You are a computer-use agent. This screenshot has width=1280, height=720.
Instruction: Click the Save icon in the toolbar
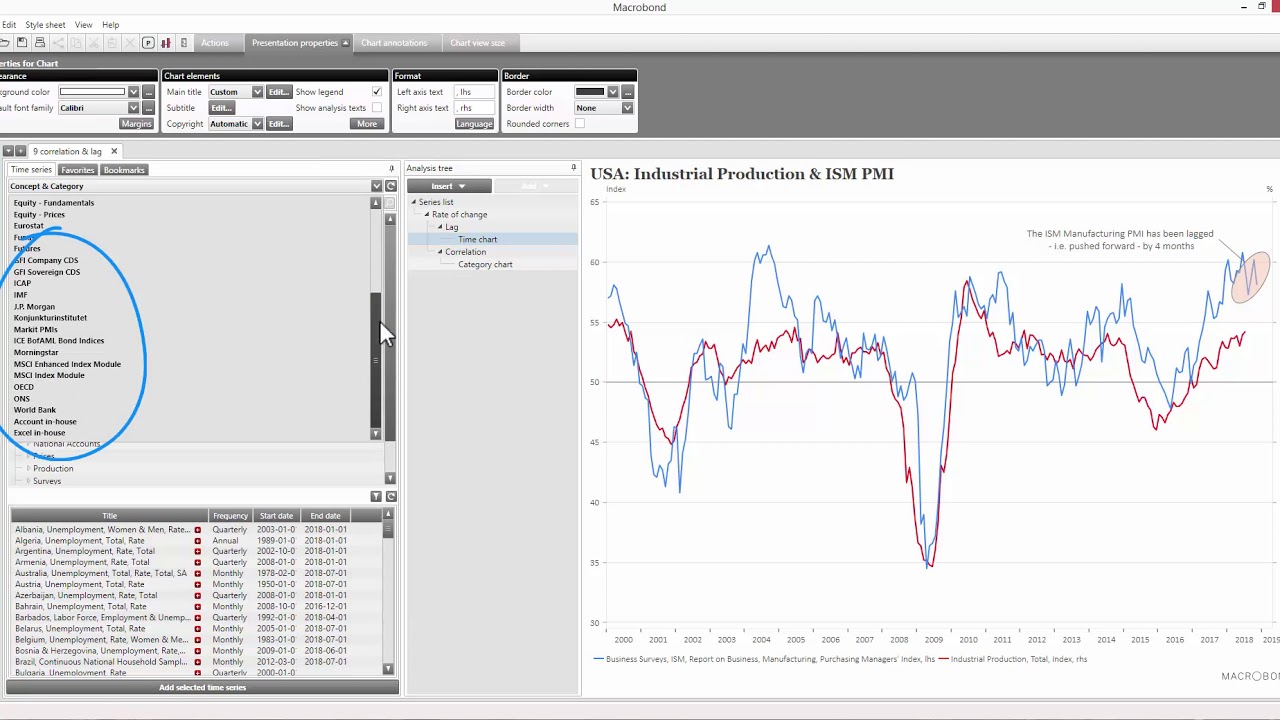click(21, 43)
